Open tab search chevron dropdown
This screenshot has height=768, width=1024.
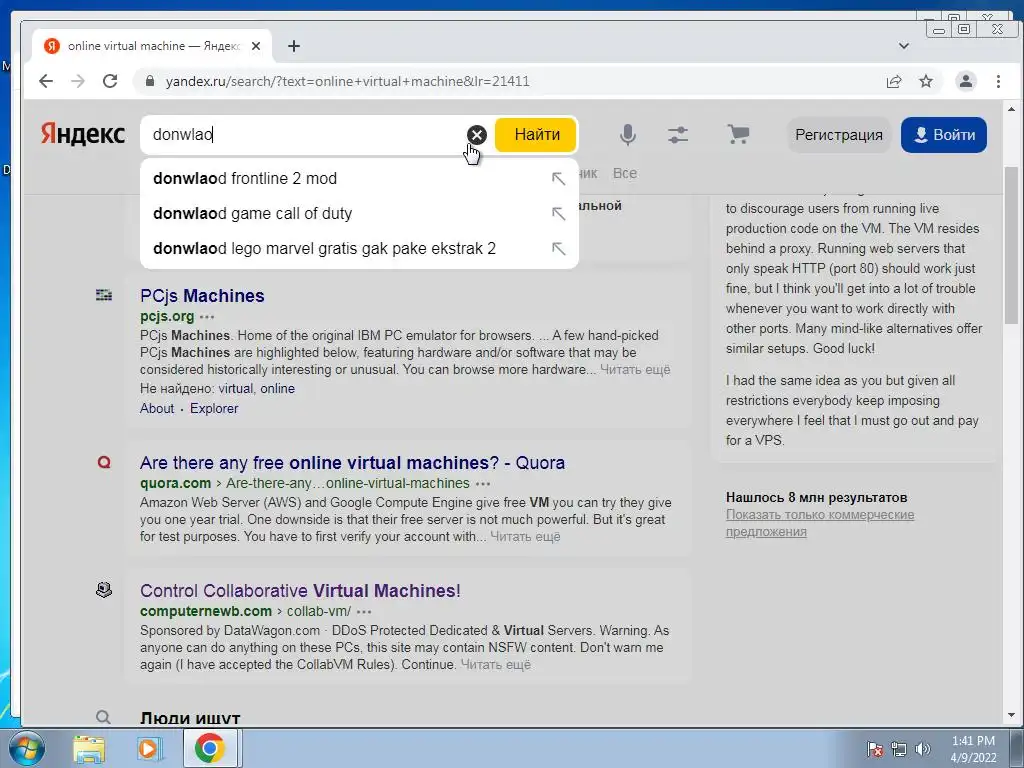(x=904, y=46)
